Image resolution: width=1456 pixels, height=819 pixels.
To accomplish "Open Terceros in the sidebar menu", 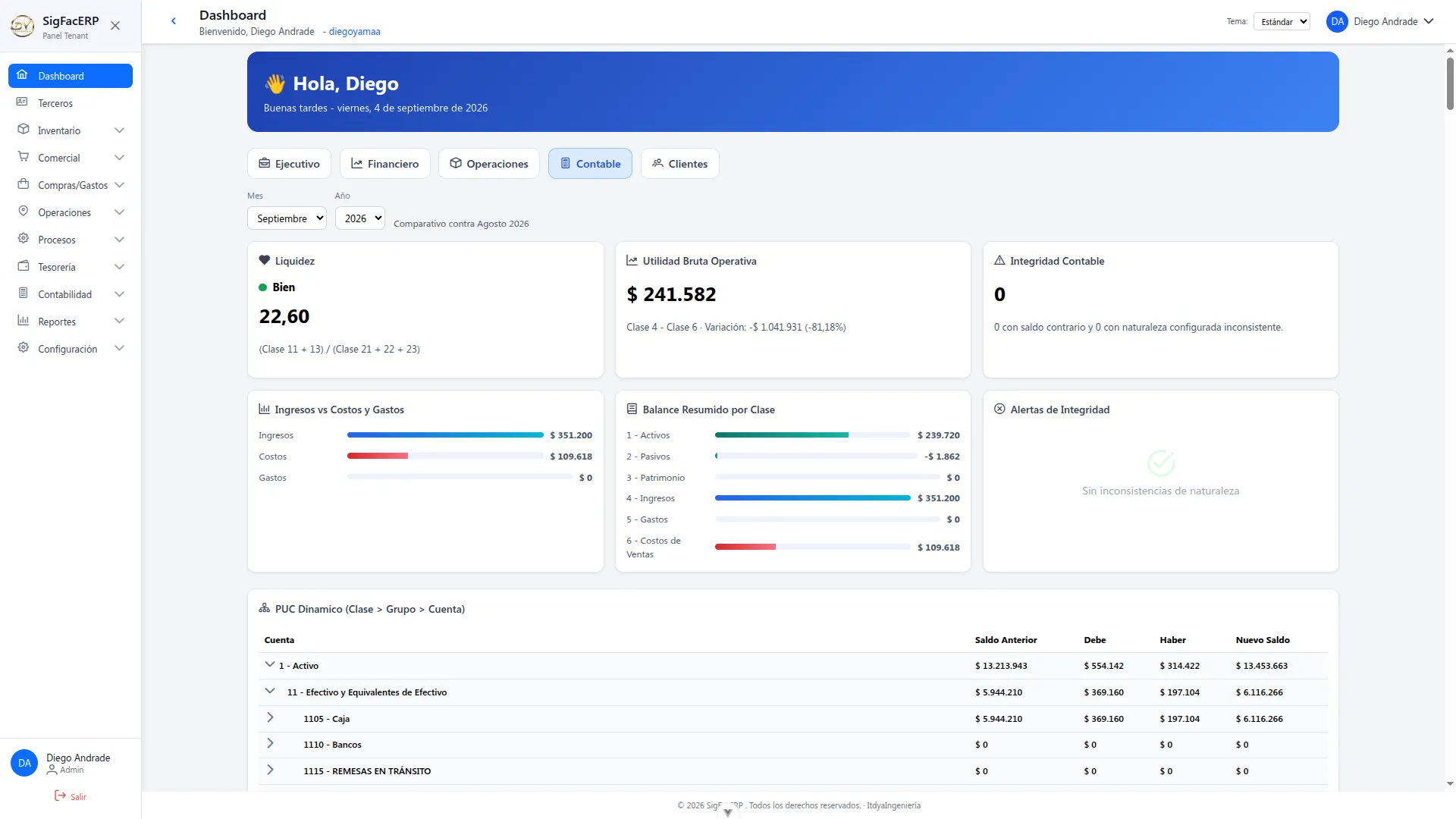I will point(71,103).
